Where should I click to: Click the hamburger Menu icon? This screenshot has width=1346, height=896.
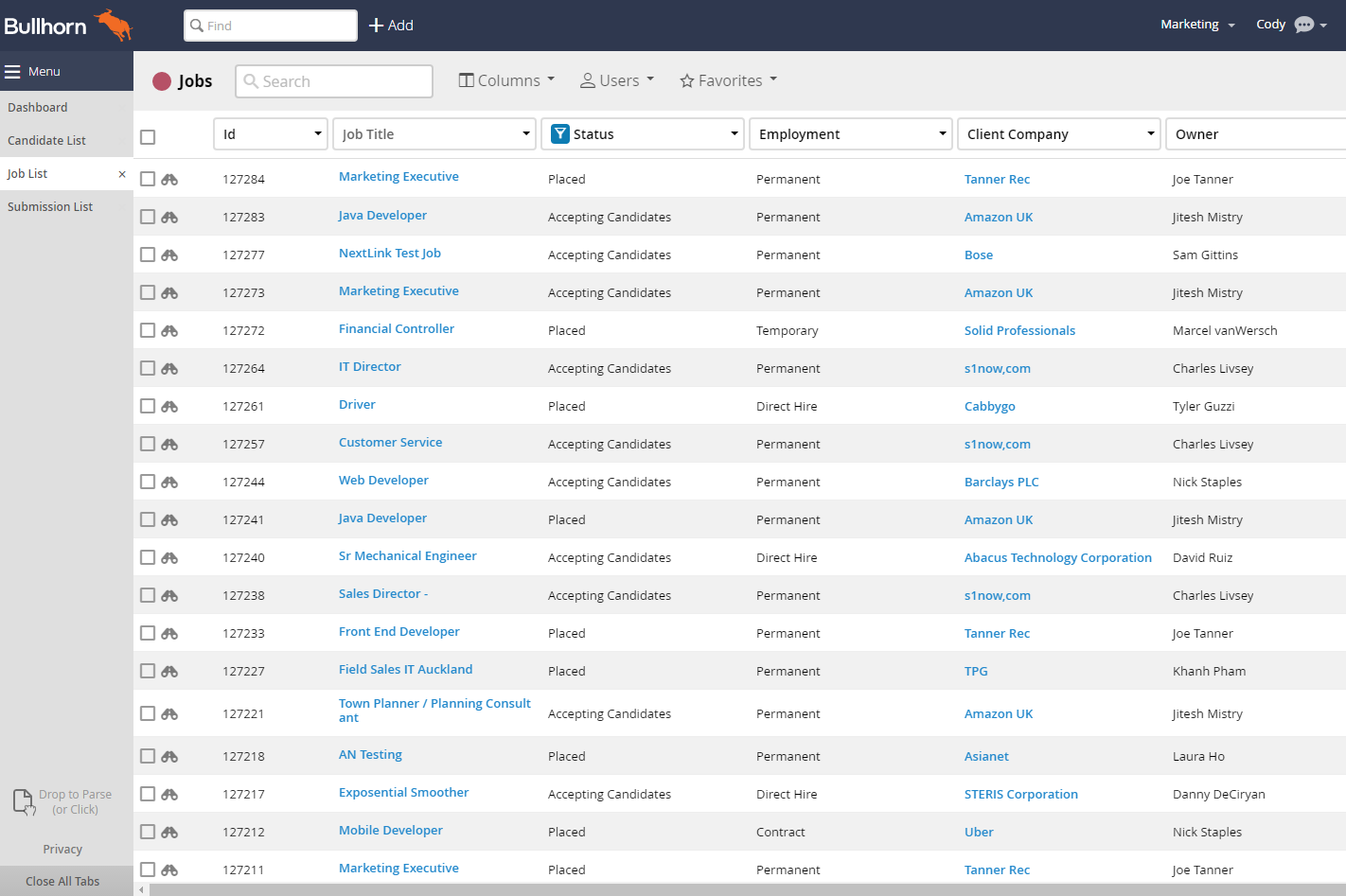tap(12, 72)
